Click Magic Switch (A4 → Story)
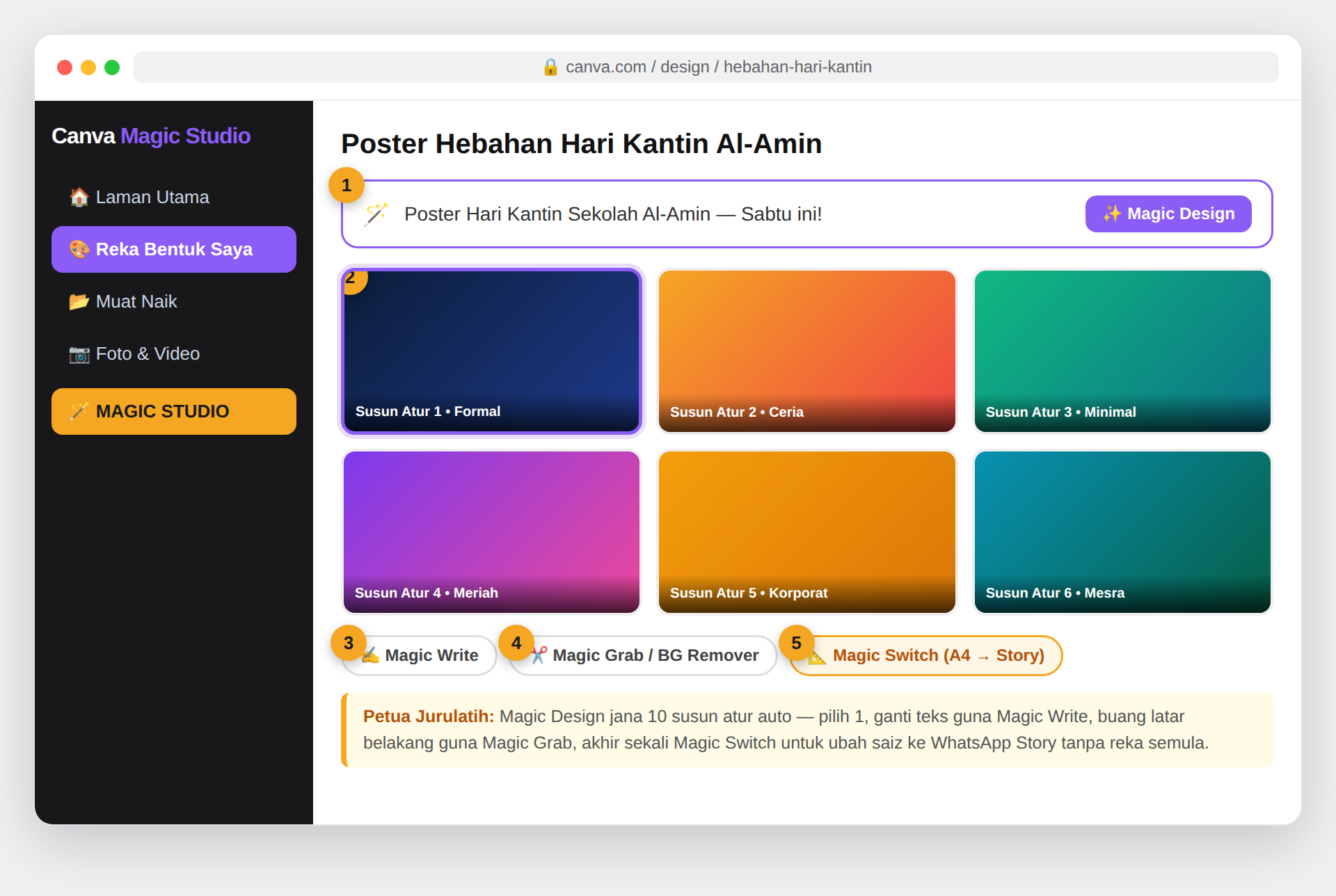This screenshot has height=896, width=1336. coord(926,655)
